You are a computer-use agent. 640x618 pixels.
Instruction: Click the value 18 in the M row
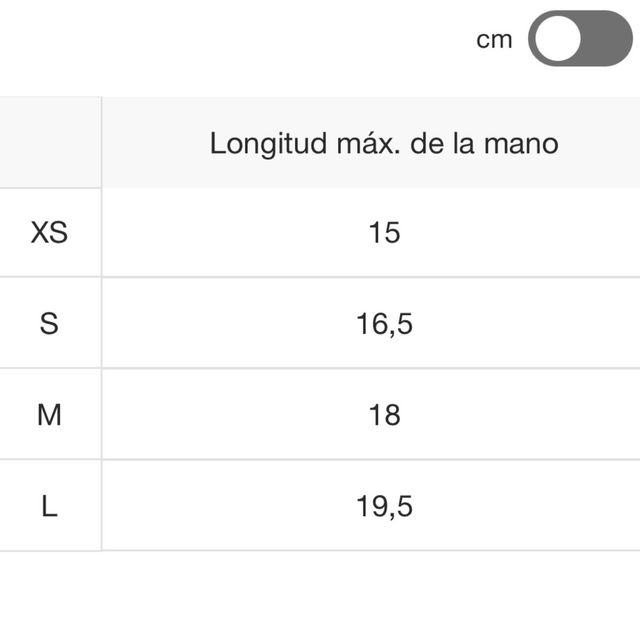point(384,415)
